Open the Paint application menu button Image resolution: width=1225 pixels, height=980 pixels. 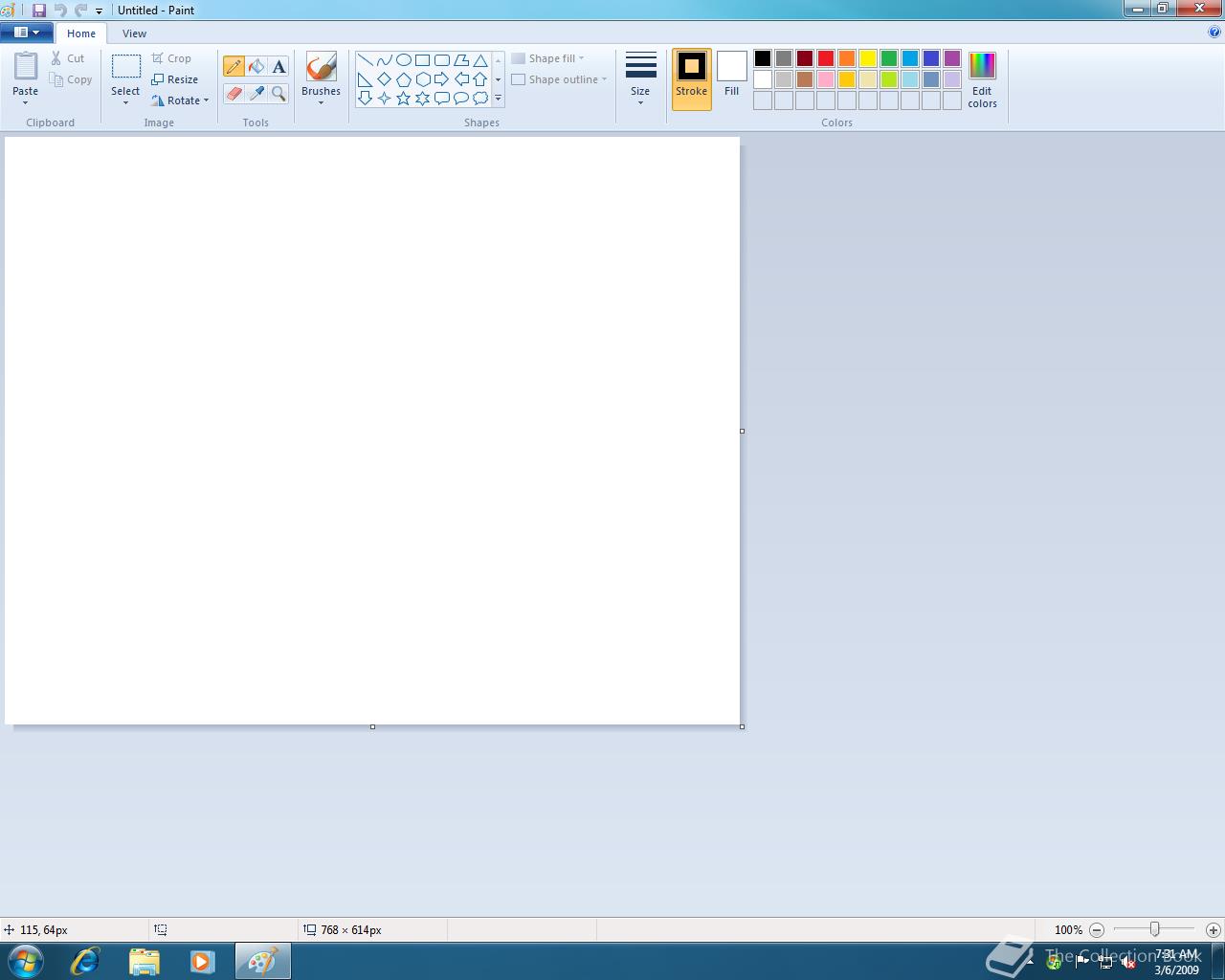tap(27, 33)
